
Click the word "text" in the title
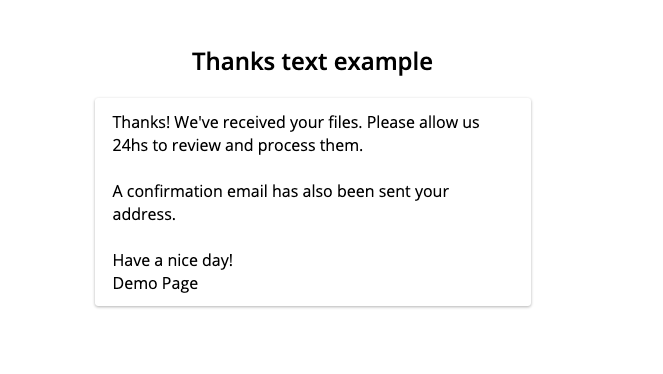(x=304, y=62)
